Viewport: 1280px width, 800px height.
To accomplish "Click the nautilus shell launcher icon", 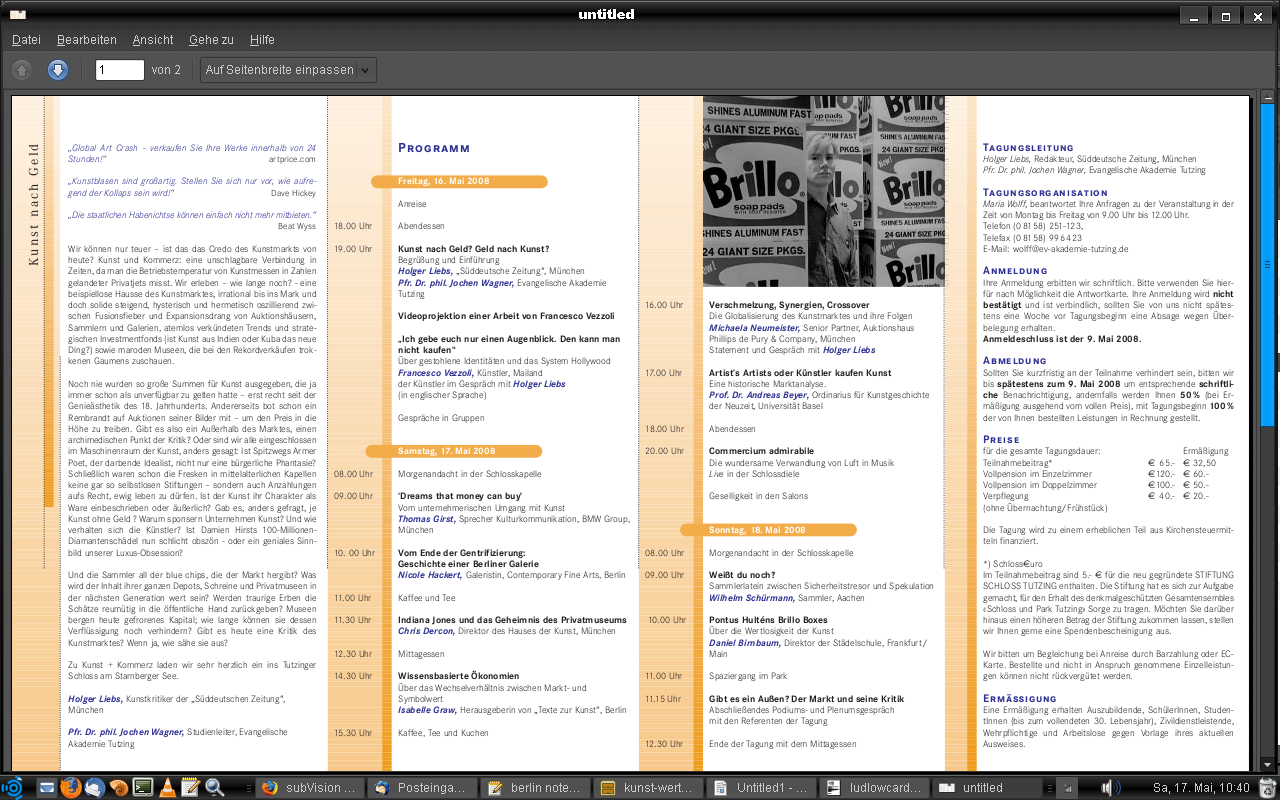I will [118, 787].
